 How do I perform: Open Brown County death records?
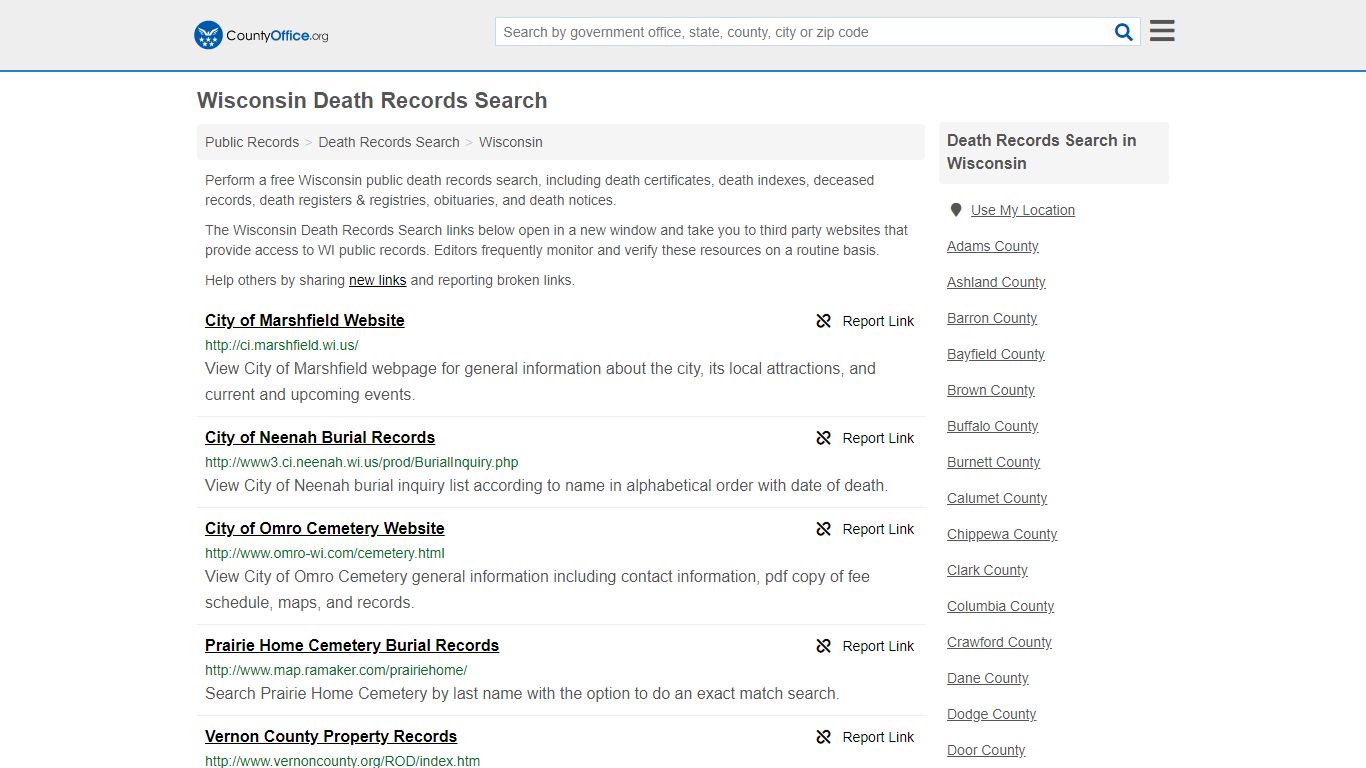[x=991, y=390]
